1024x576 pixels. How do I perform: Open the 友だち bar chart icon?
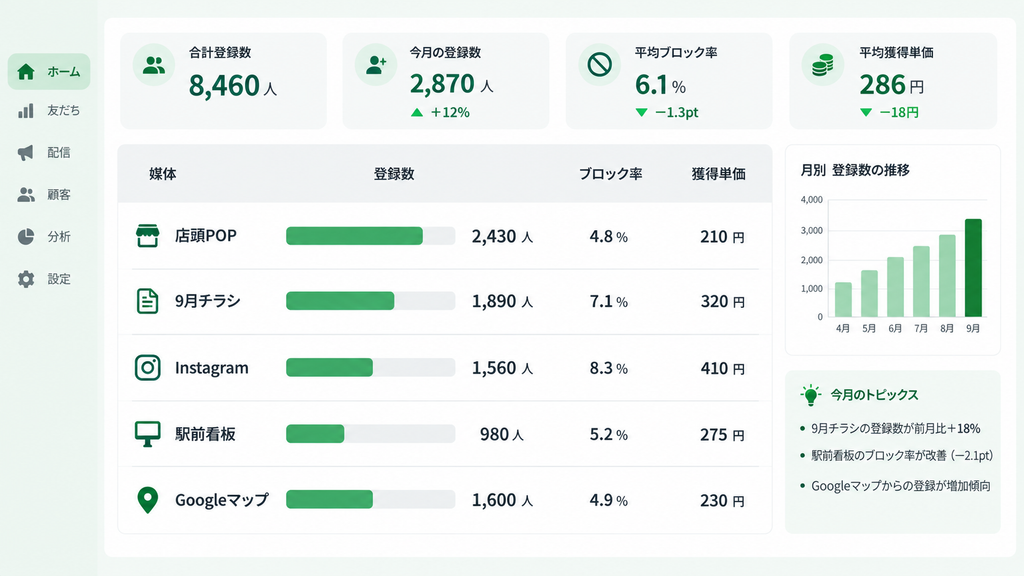pyautogui.click(x=25, y=111)
